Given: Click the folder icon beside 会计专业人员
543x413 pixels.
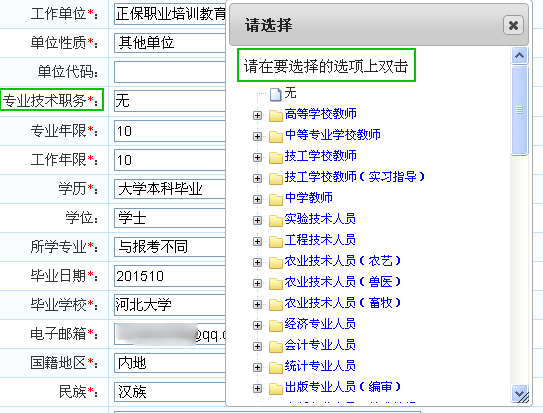Looking at the screenshot, I should tap(276, 347).
